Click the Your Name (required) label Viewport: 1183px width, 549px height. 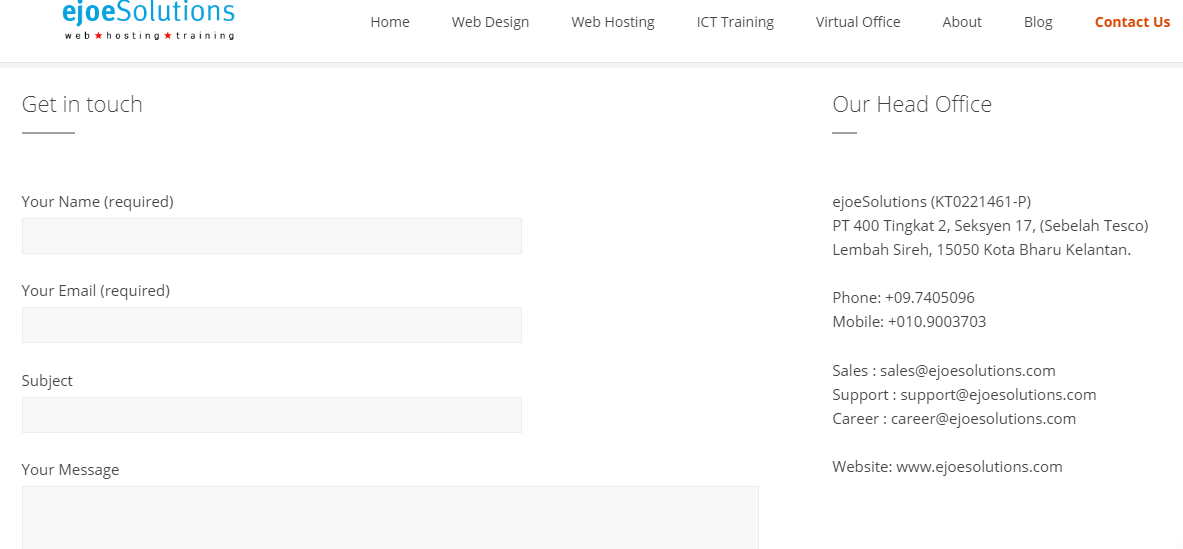point(97,202)
